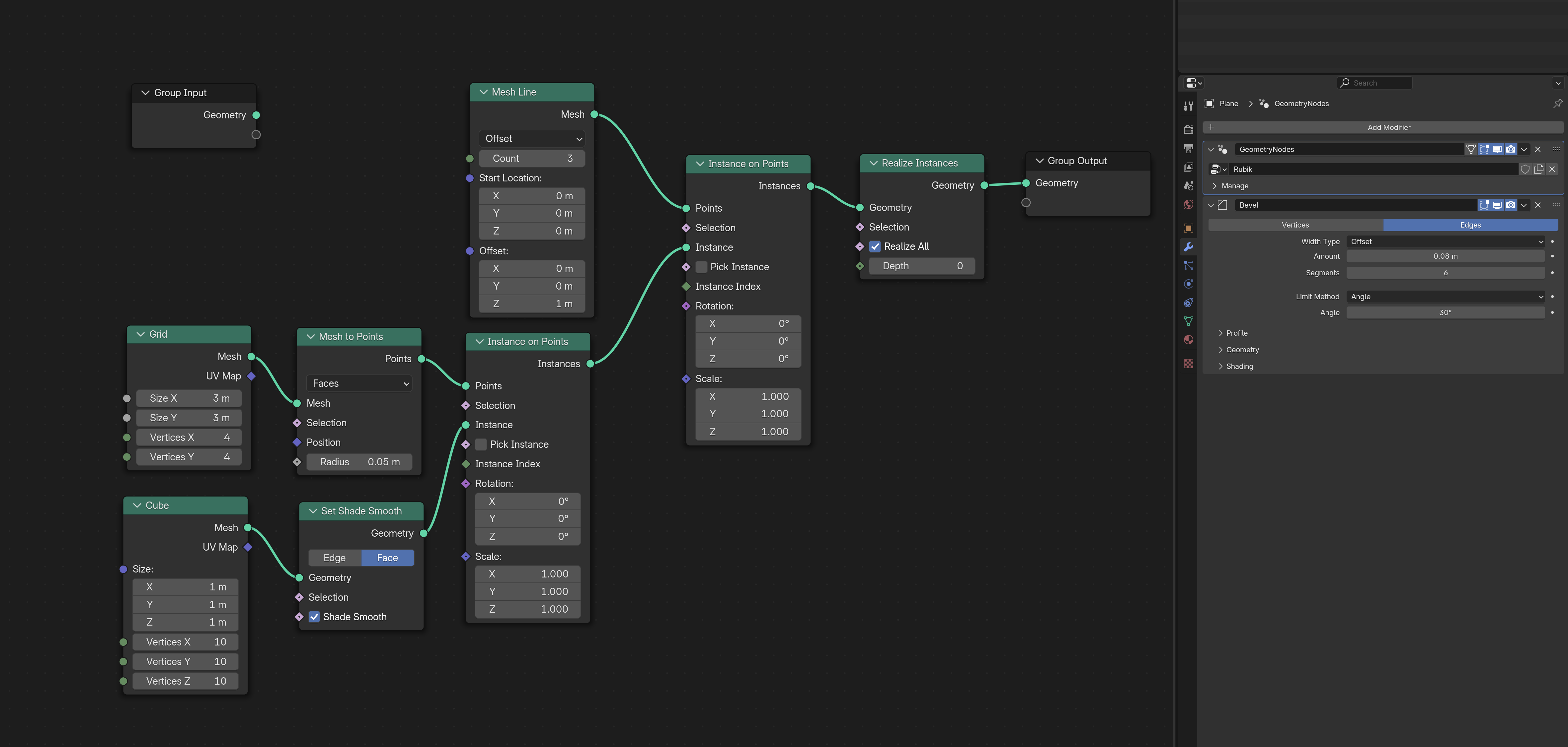Click Mesh Line Count field
Viewport: 1568px width, 747px height.
(531, 158)
